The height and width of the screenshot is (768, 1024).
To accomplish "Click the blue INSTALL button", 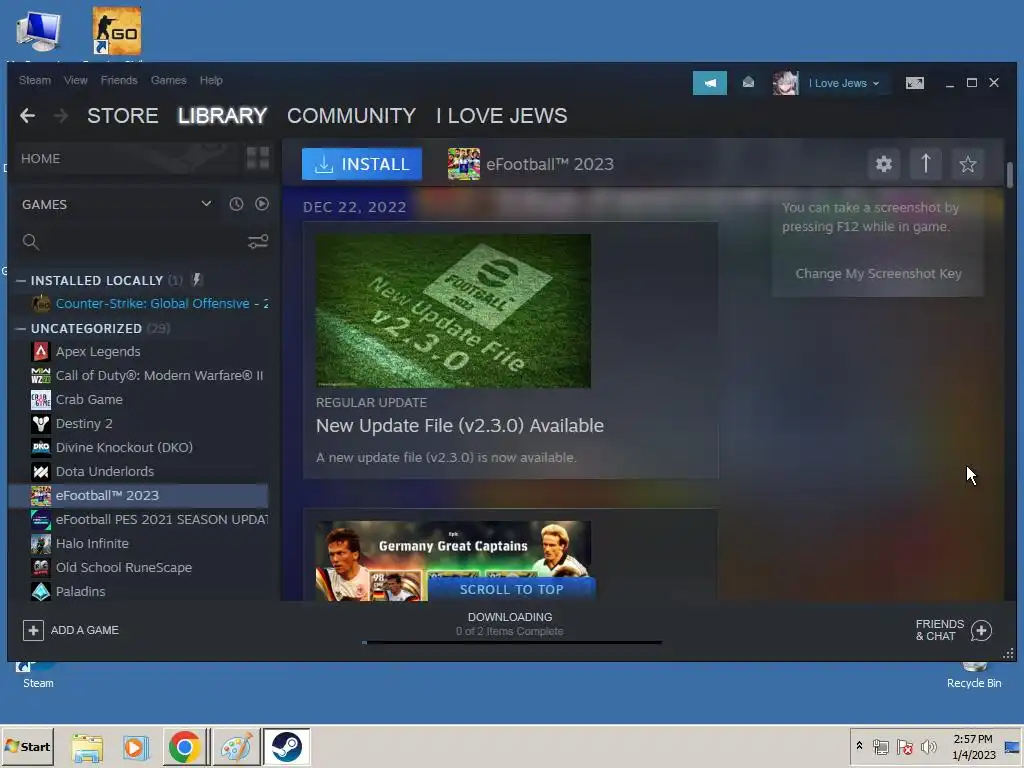I will (362, 164).
